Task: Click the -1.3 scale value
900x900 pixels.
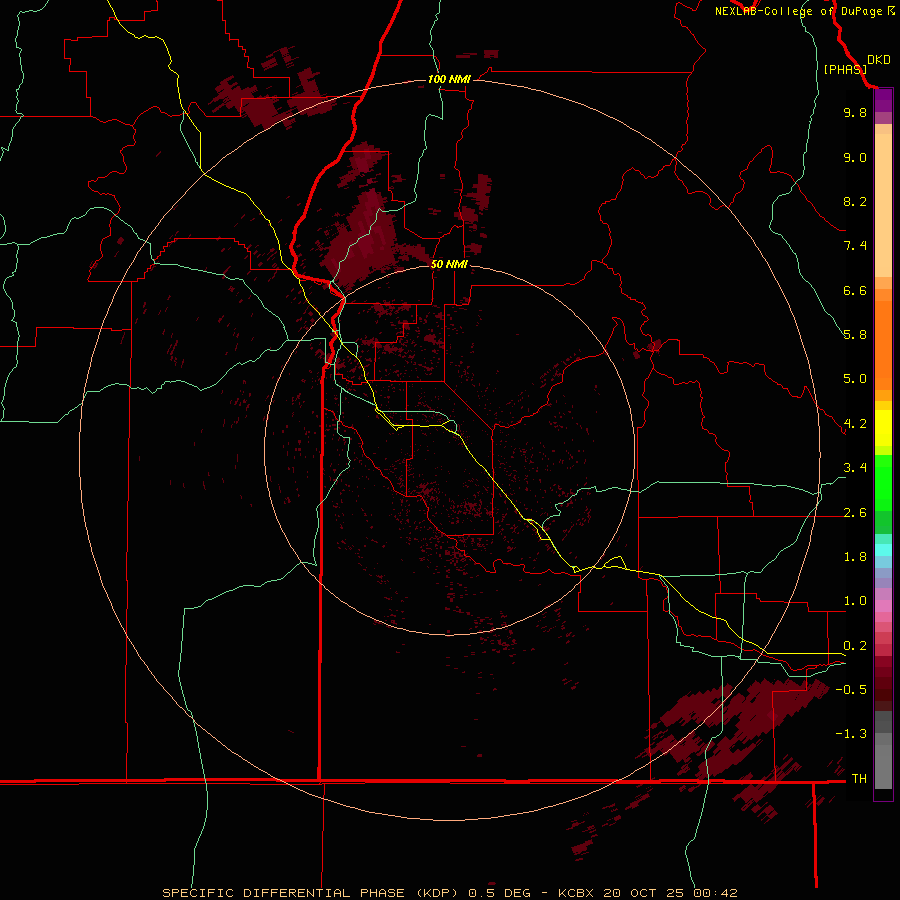Action: tap(851, 734)
